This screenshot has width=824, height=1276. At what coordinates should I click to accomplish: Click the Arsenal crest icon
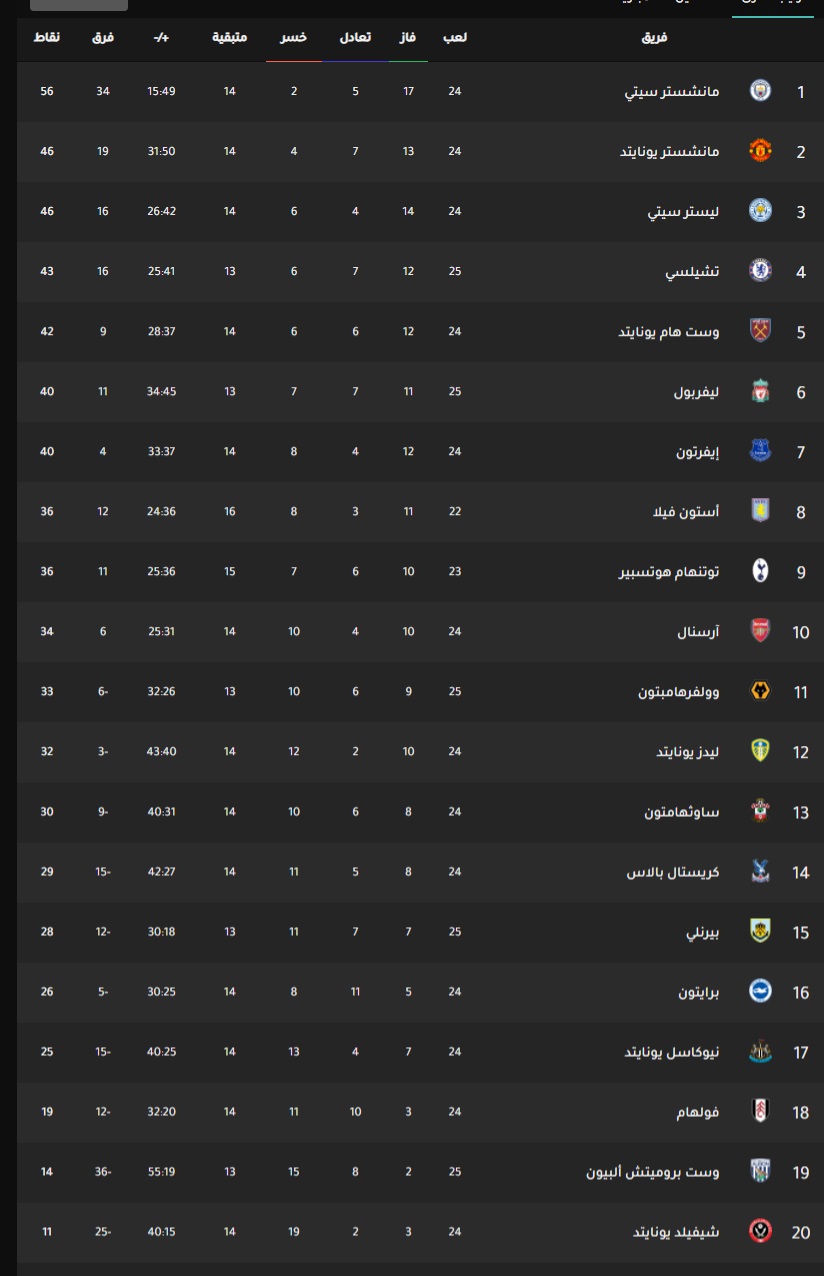click(761, 631)
